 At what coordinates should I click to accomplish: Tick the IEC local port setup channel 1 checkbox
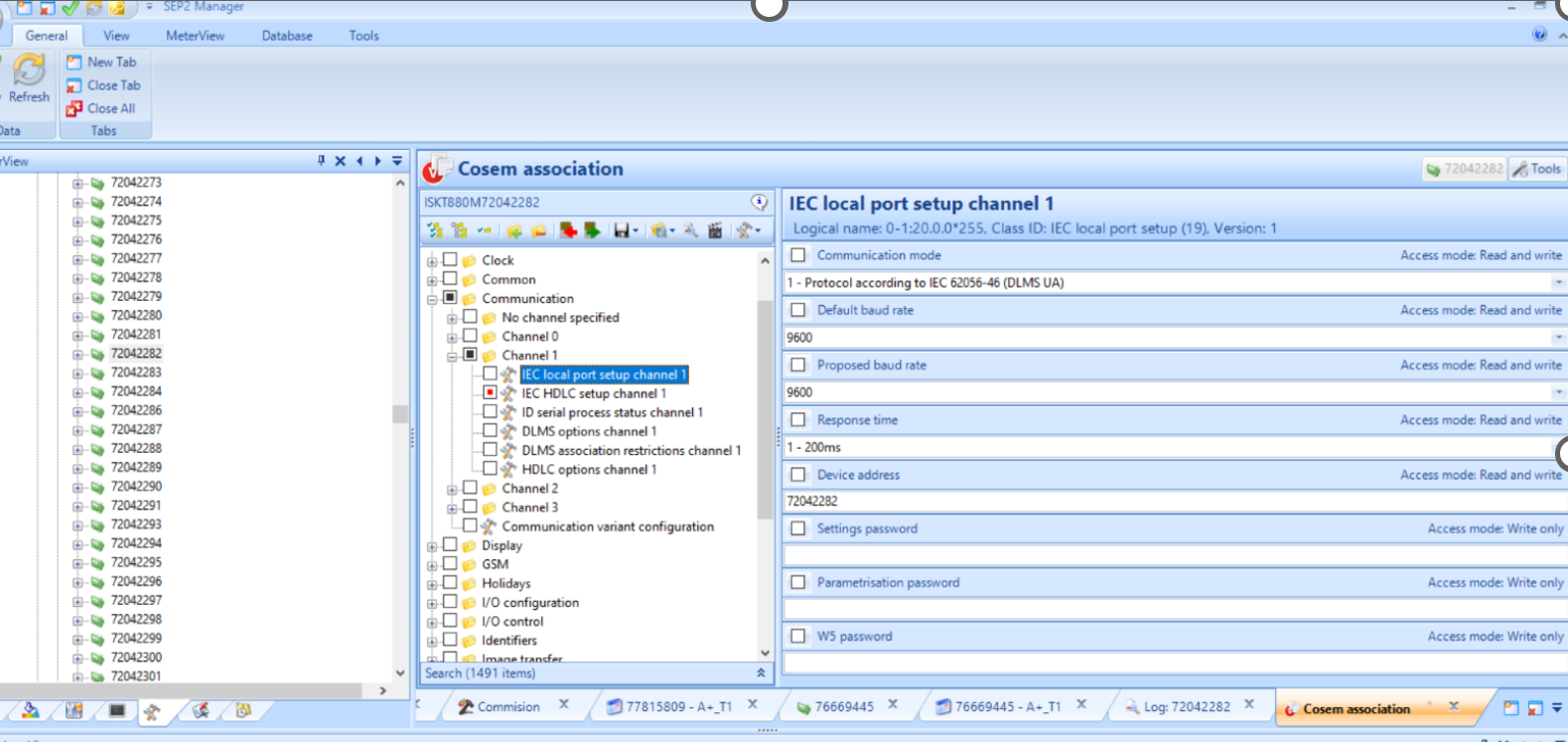490,373
